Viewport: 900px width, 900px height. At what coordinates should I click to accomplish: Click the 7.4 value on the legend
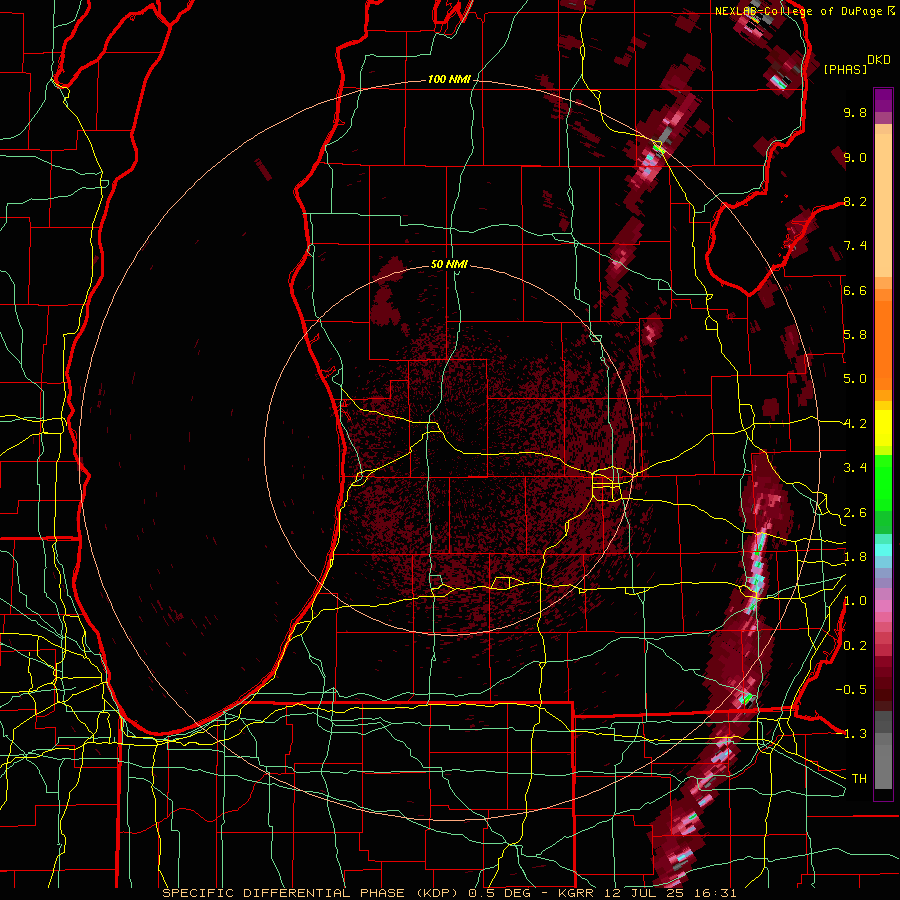pos(855,246)
